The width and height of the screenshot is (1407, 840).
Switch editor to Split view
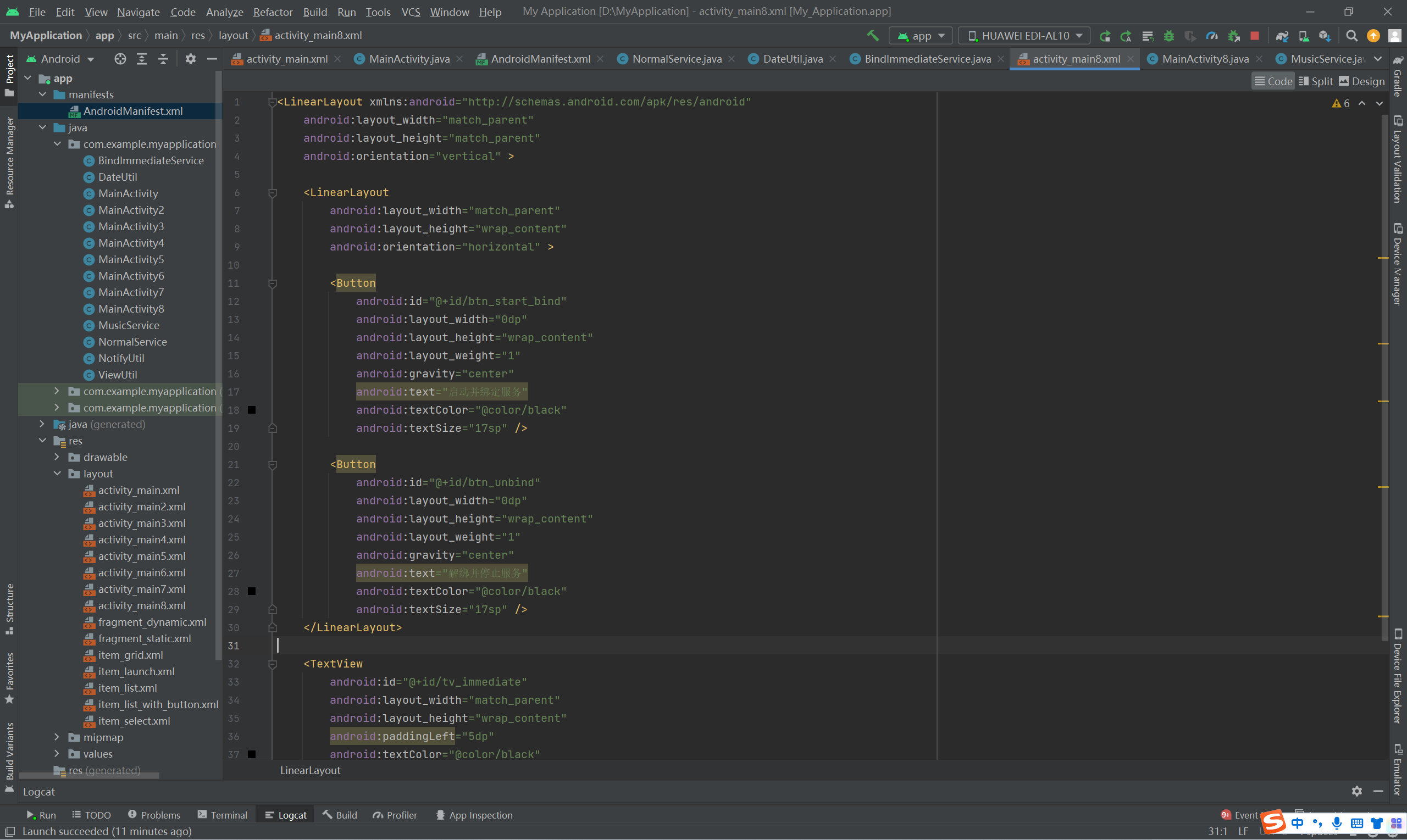pos(1315,81)
